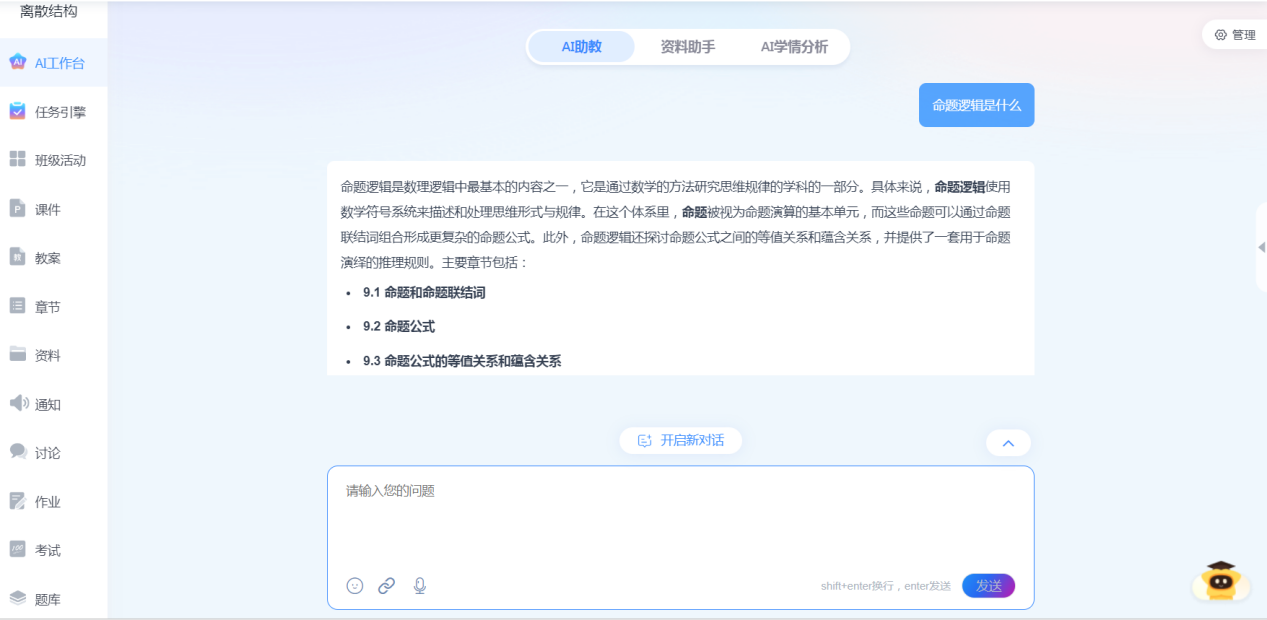The image size is (1267, 620).
Task: Click the 通知 speaker icon
Action: click(x=18, y=403)
